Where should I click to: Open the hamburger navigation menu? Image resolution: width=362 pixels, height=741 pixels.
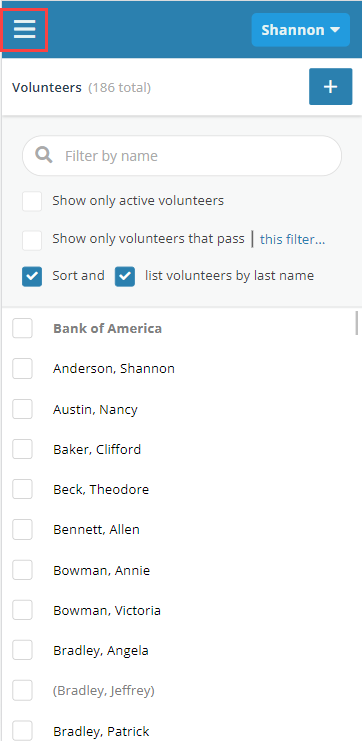(x=25, y=30)
